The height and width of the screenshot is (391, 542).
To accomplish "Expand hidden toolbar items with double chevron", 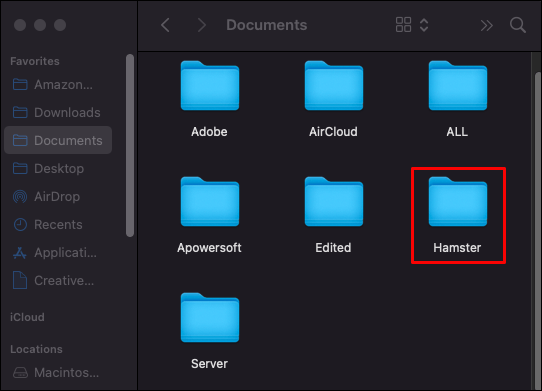I will (x=487, y=25).
